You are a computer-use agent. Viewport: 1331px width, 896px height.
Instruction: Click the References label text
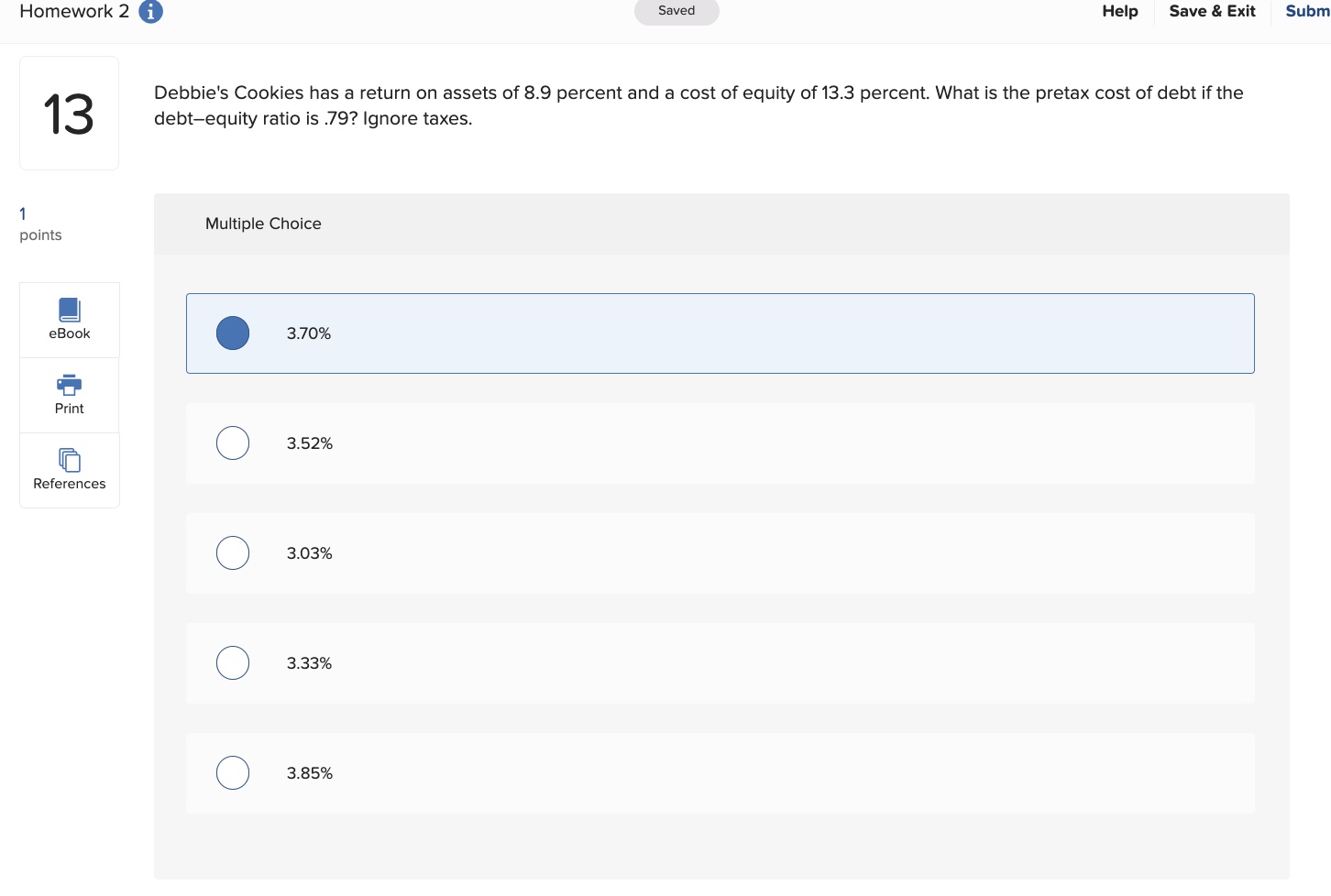pyautogui.click(x=70, y=484)
